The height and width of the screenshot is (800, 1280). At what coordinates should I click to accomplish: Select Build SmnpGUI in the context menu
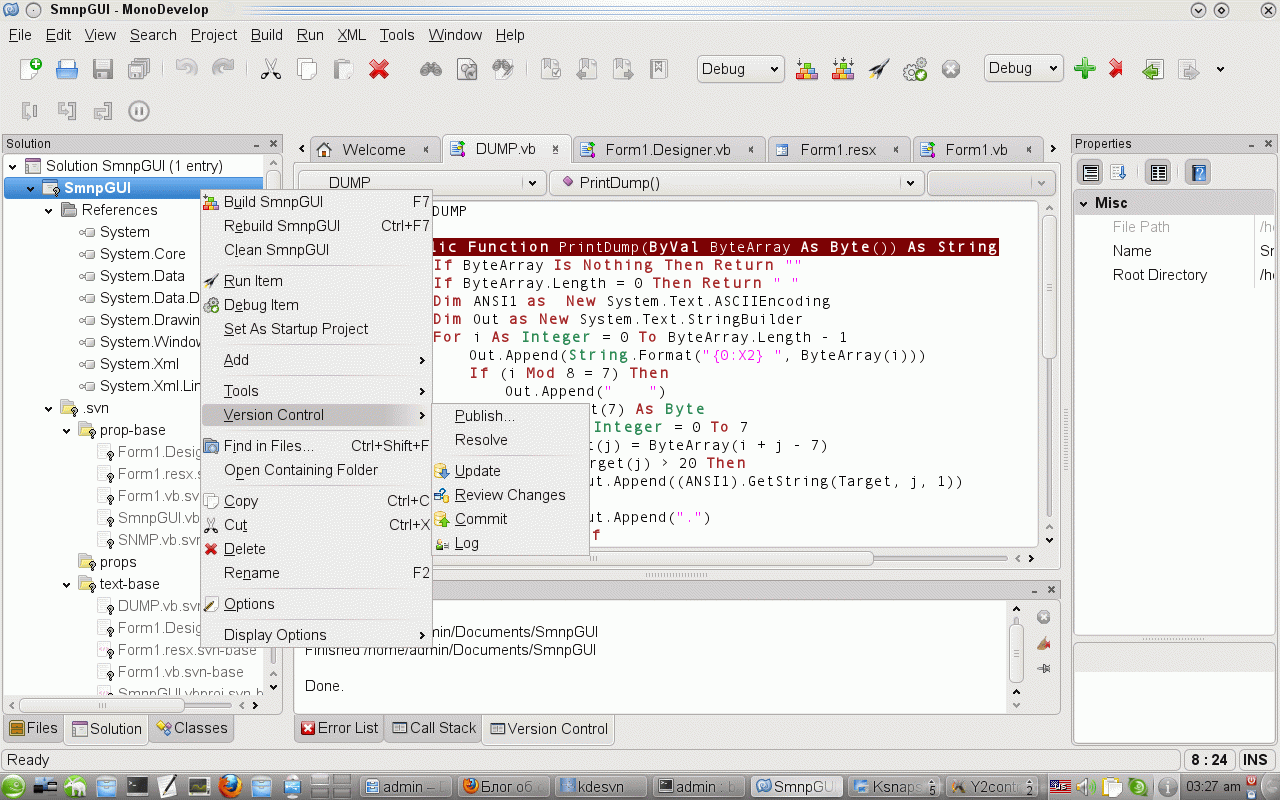click(x=316, y=202)
